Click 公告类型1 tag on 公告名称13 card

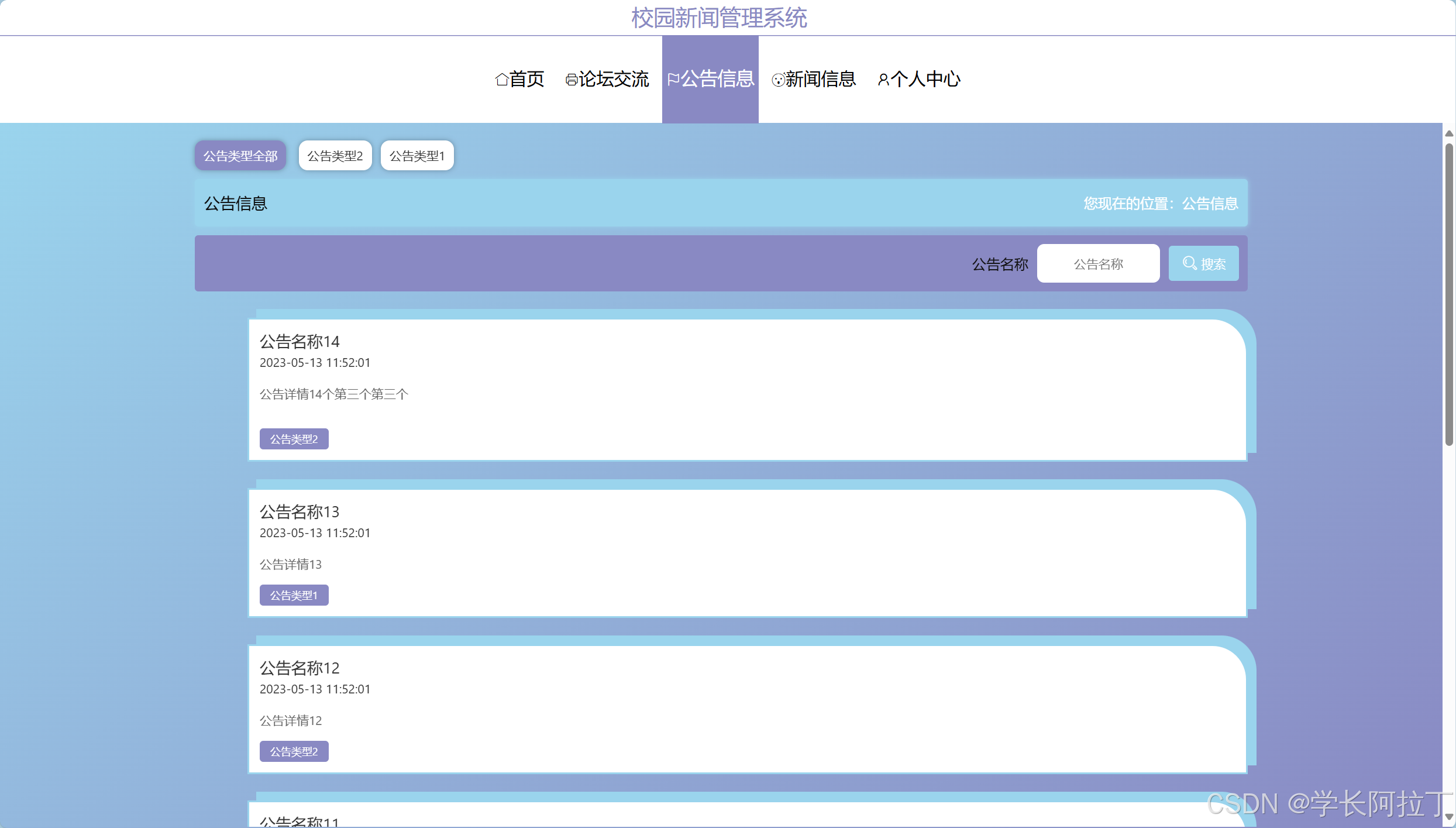tap(294, 595)
